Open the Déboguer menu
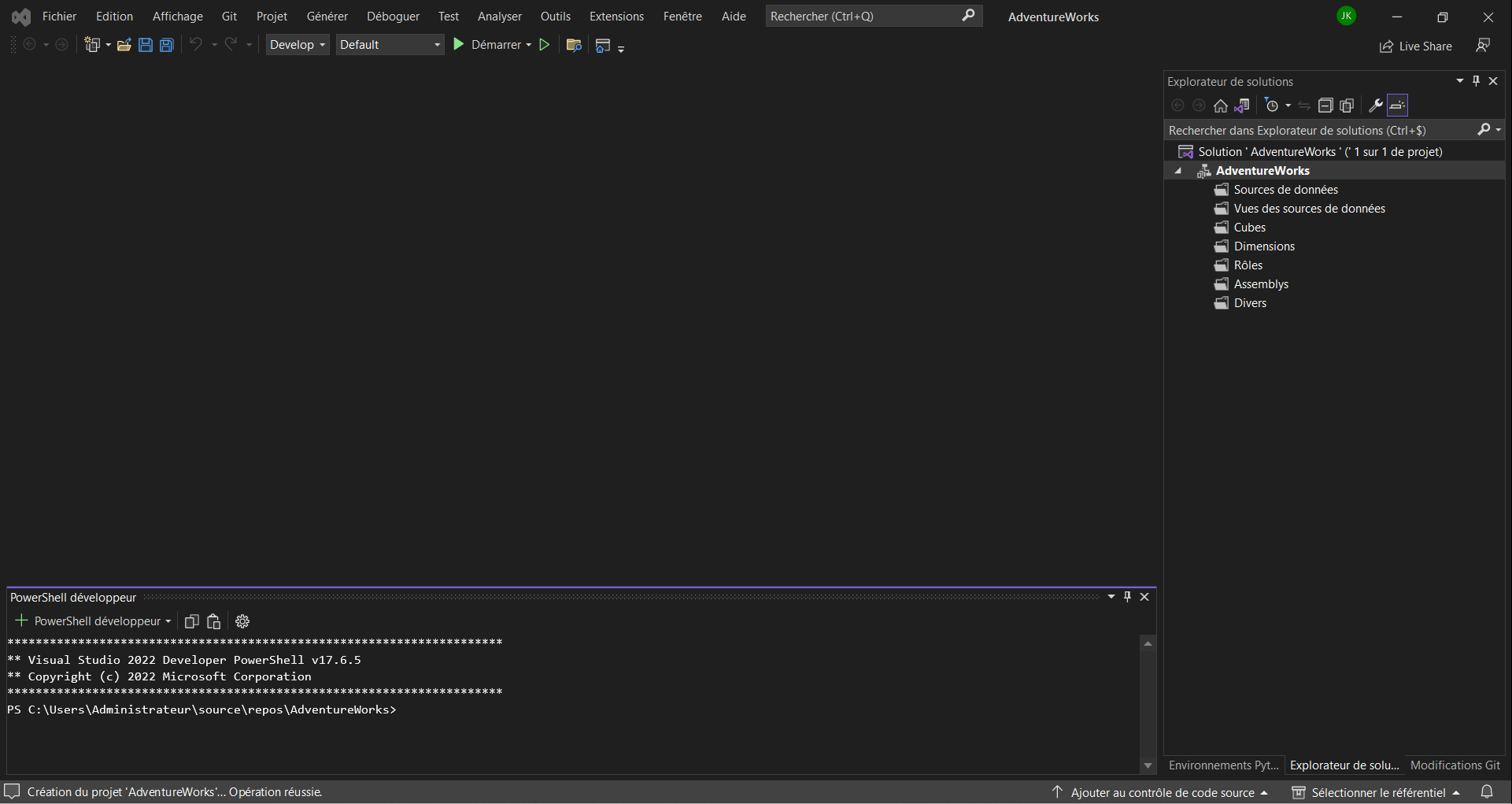The width and height of the screenshot is (1512, 804). tap(393, 17)
